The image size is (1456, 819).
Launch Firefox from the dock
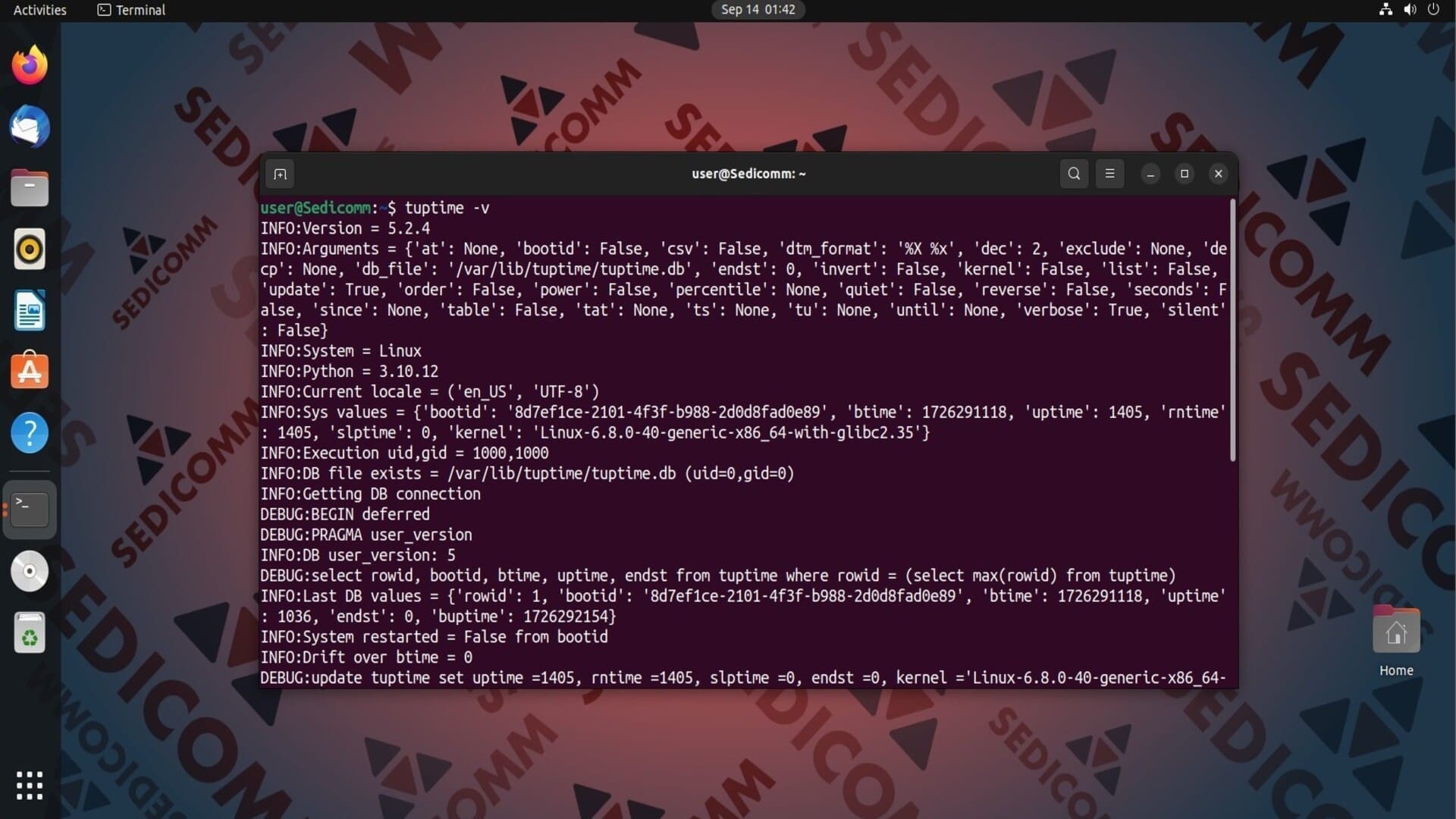30,65
